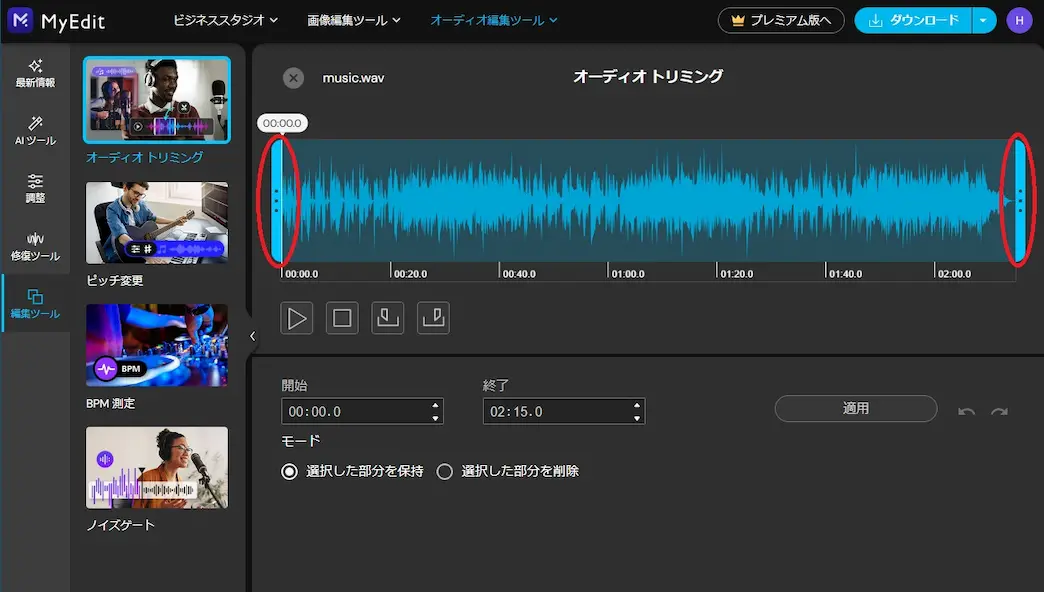Click the set end marker icon
The height and width of the screenshot is (592, 1044).
click(433, 318)
